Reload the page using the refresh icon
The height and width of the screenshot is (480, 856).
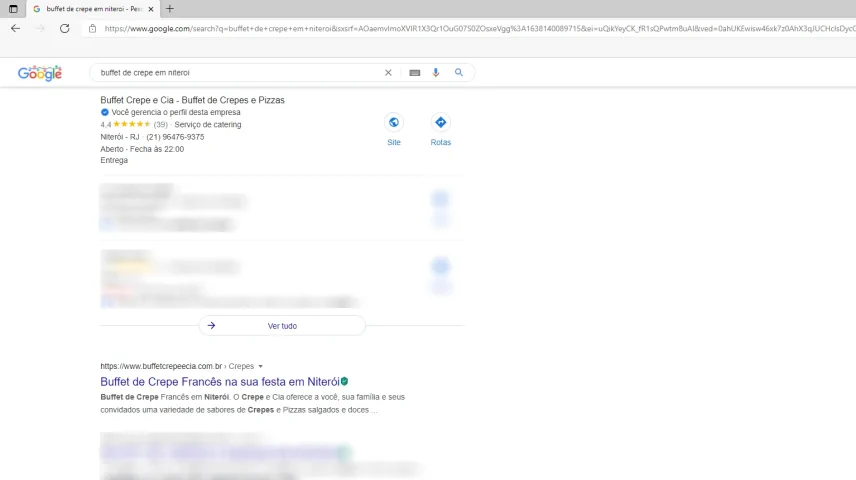click(x=65, y=29)
